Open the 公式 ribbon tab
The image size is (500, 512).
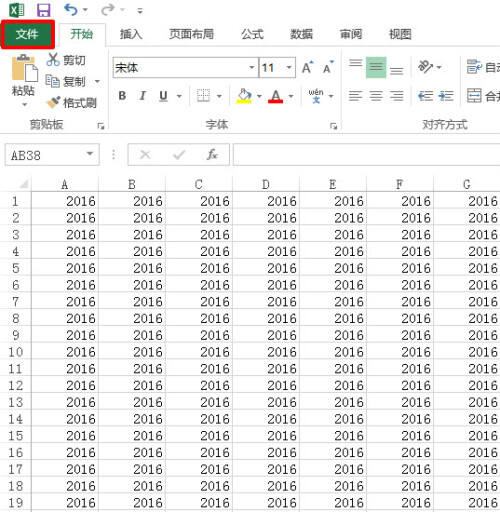[252, 34]
